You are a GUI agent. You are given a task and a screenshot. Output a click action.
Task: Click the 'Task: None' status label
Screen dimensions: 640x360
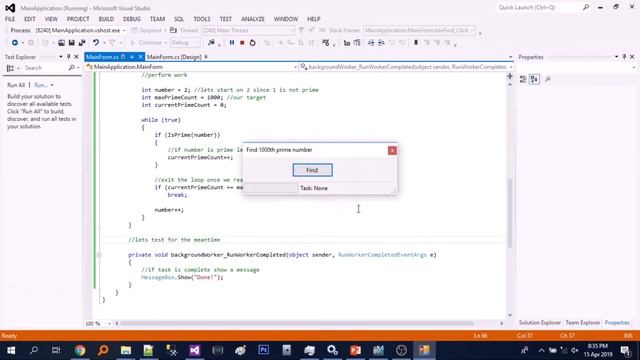[314, 188]
